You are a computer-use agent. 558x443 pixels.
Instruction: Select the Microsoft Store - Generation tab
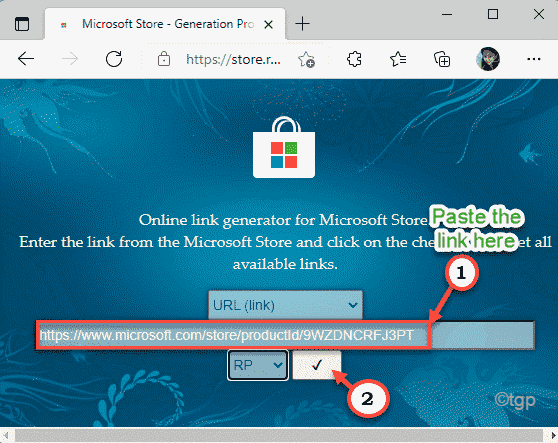tap(165, 24)
